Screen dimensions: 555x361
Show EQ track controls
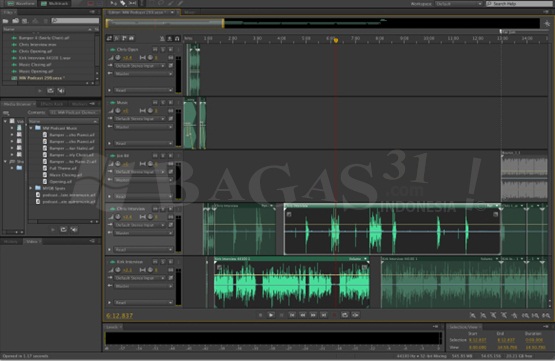tap(132, 38)
